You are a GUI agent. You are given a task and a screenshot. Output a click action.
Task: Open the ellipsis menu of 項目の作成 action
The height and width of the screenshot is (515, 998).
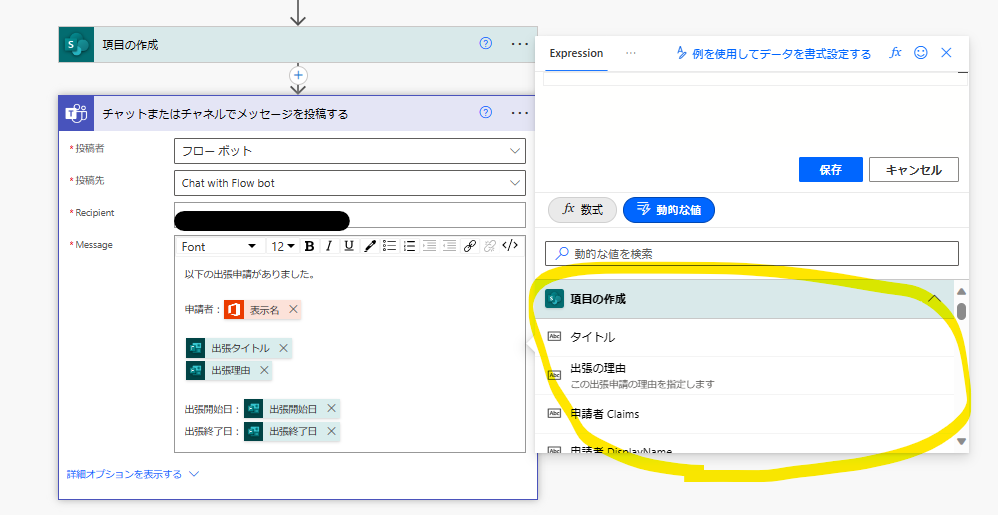tap(520, 44)
